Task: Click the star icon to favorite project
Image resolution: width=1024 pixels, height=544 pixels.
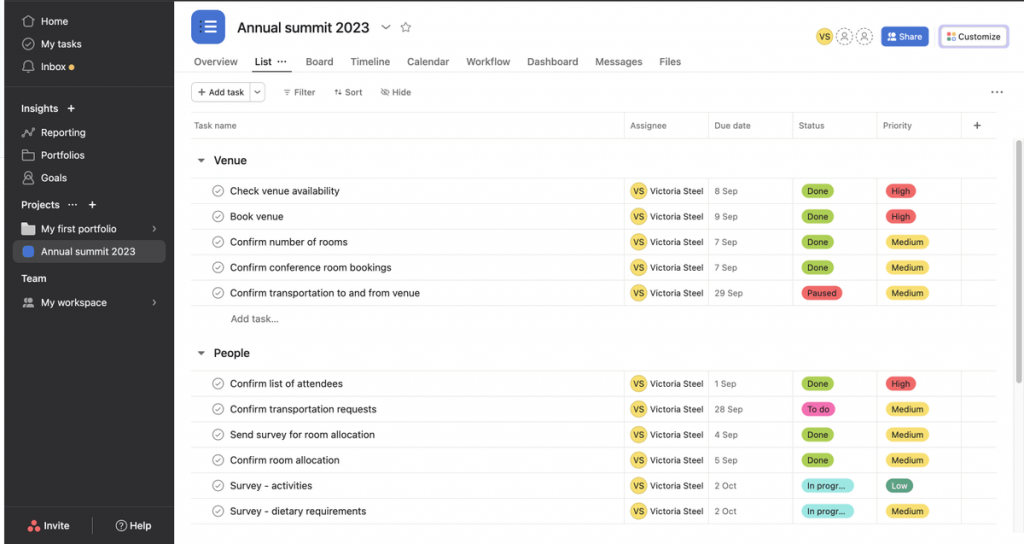Action: point(406,28)
